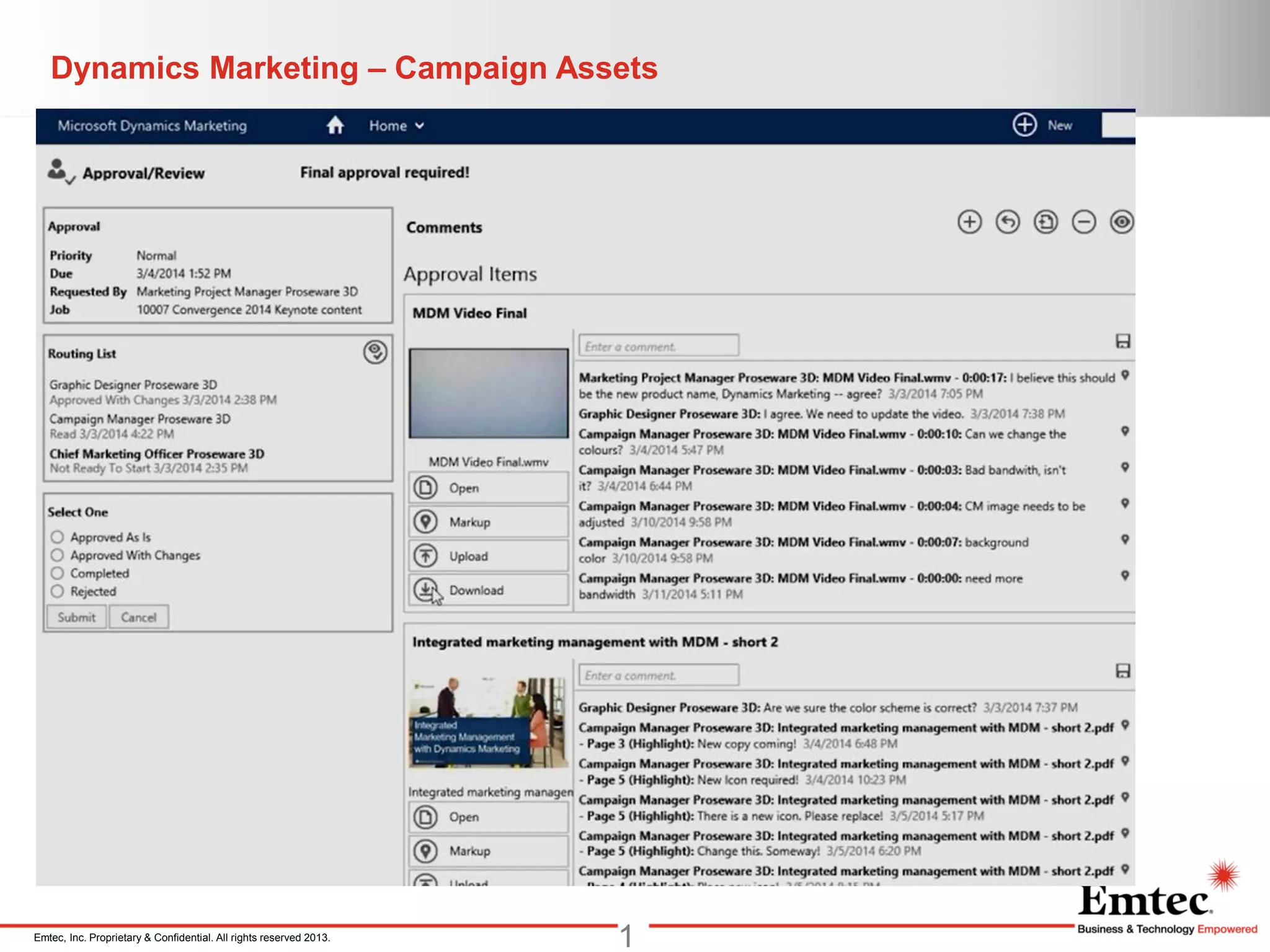Screen dimensions: 1270x952
Task: Click 'Marketing Project Manager Proseware 3D' requester
Action: click(x=247, y=291)
